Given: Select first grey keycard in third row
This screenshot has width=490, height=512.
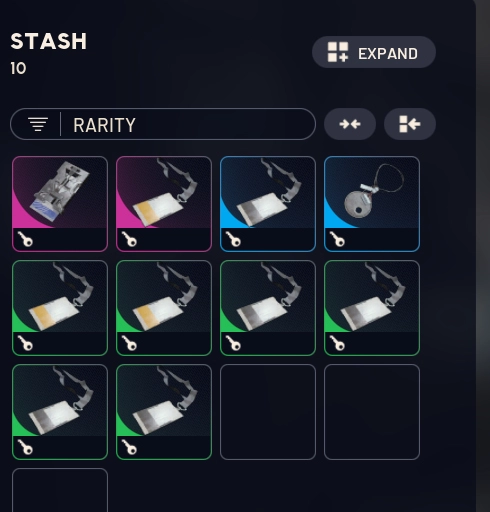Looking at the screenshot, I should click(x=60, y=412).
